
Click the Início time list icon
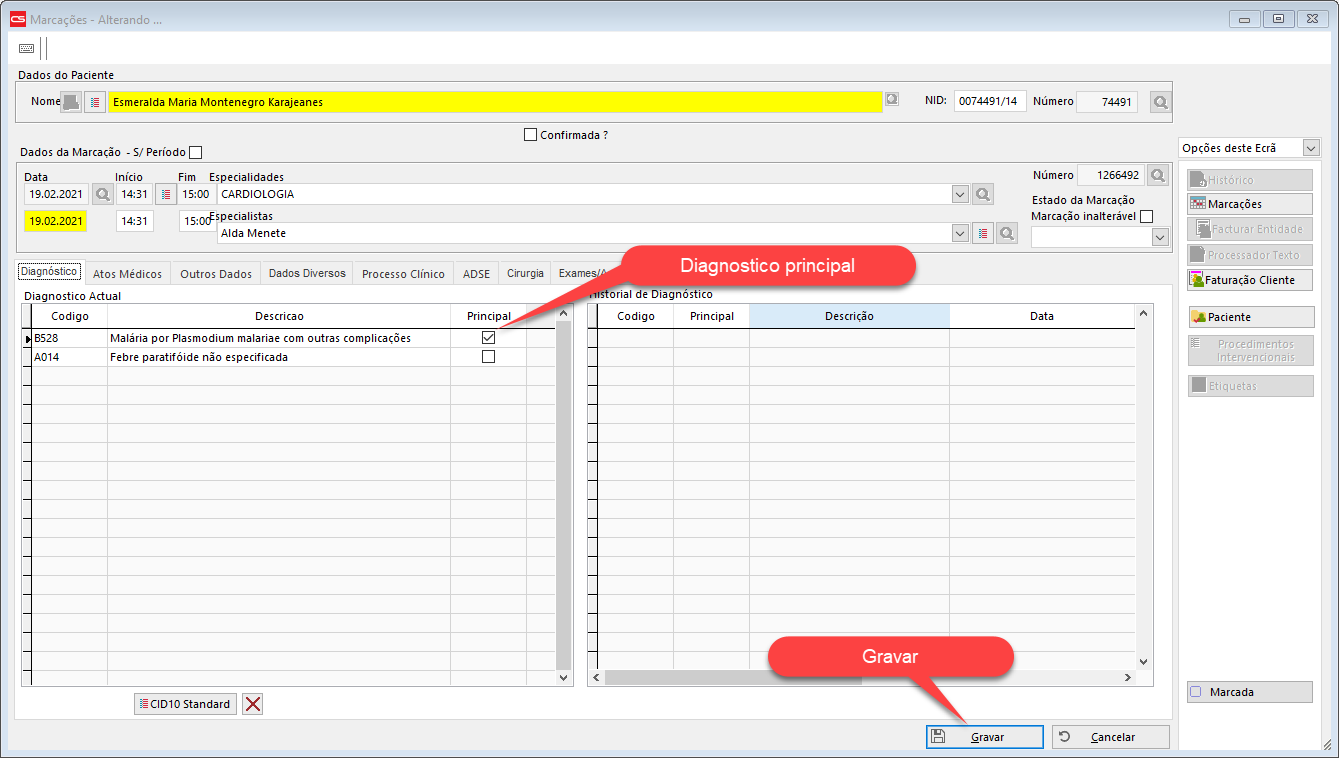166,194
